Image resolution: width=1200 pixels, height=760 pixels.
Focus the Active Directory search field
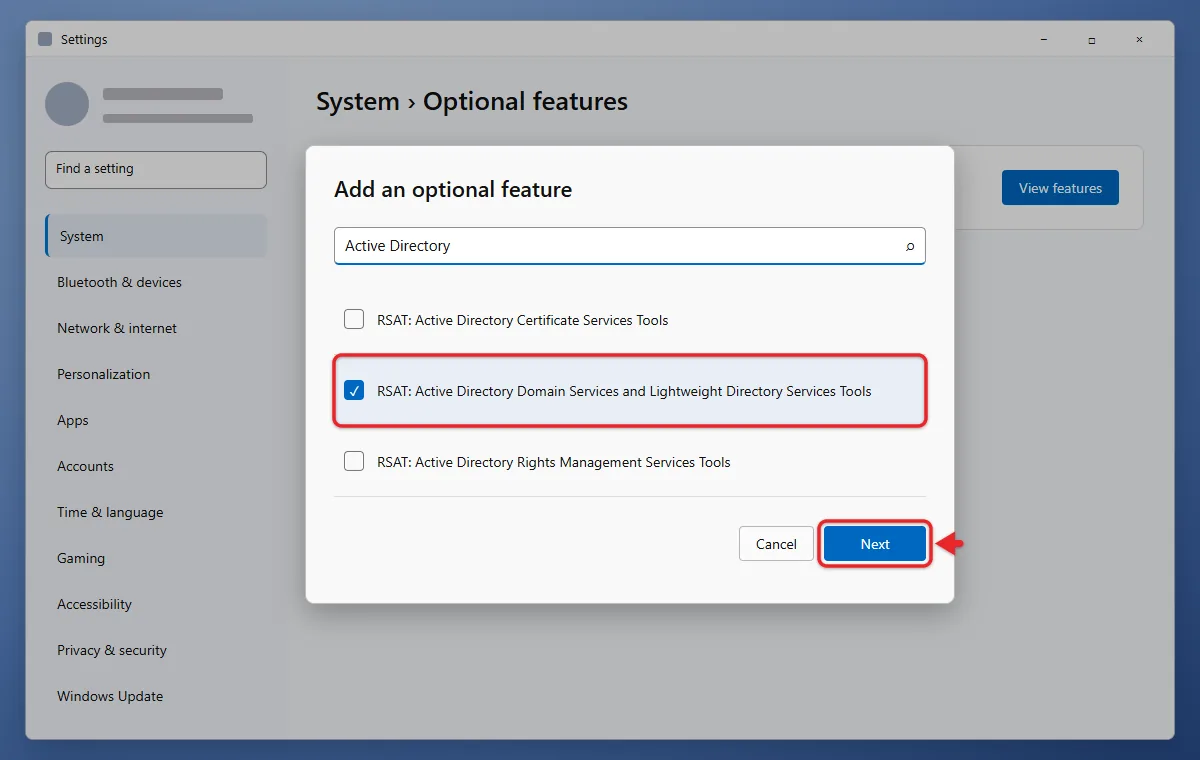pyautogui.click(x=630, y=246)
